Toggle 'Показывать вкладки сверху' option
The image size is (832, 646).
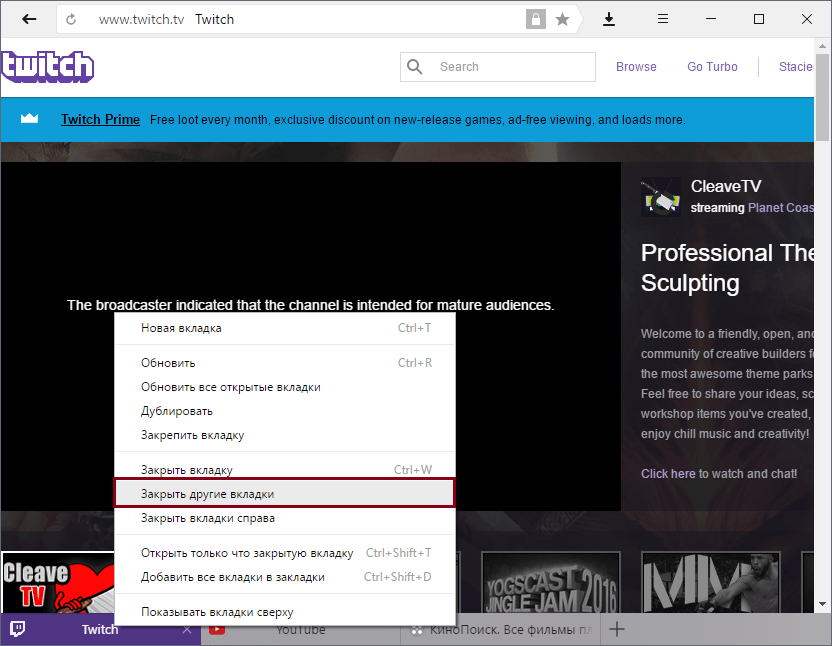[x=217, y=612]
